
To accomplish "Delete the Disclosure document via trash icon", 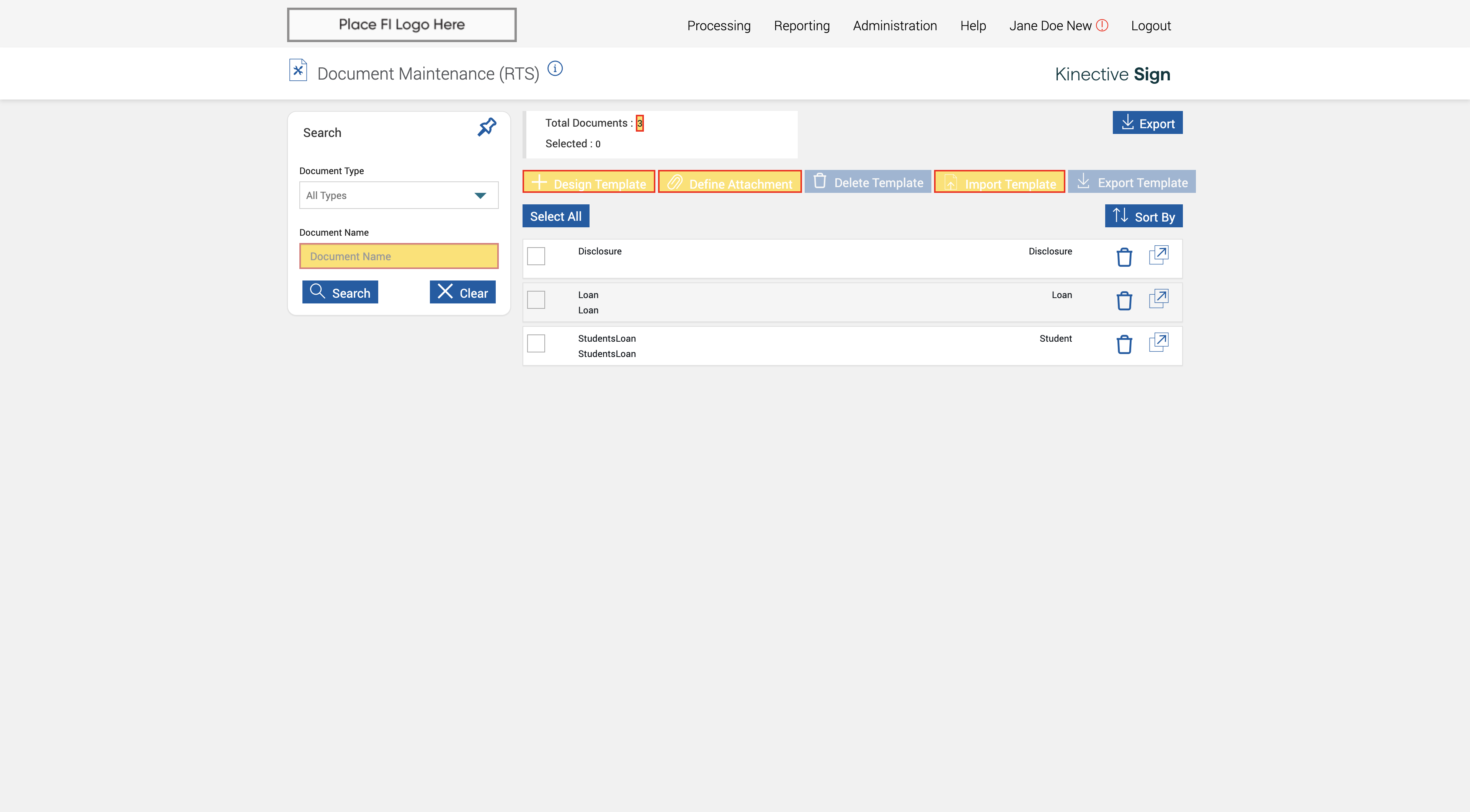I will click(1124, 257).
